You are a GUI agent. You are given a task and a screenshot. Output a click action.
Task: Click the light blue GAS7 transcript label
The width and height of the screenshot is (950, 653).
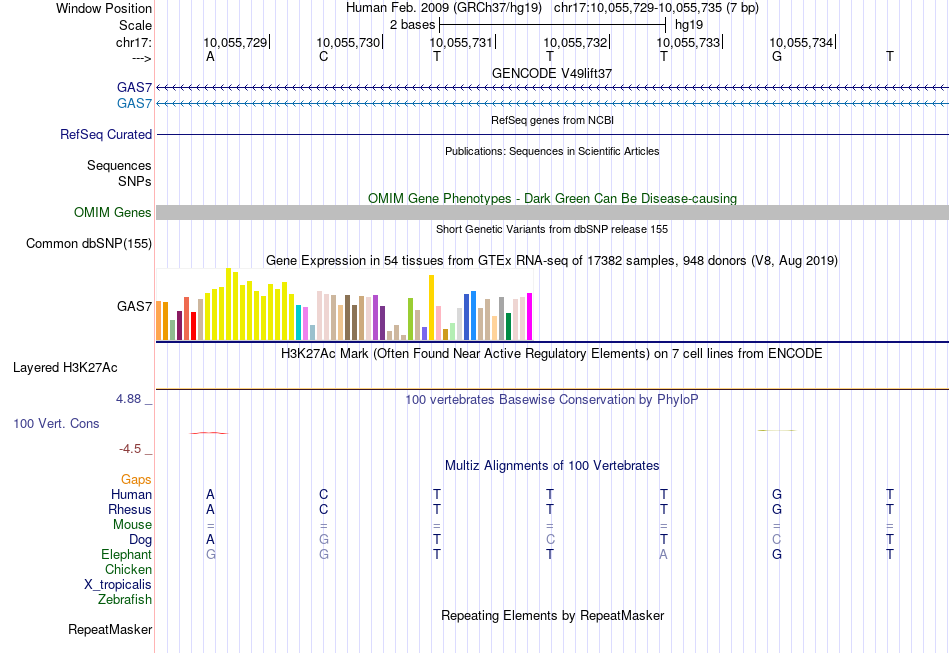(134, 104)
